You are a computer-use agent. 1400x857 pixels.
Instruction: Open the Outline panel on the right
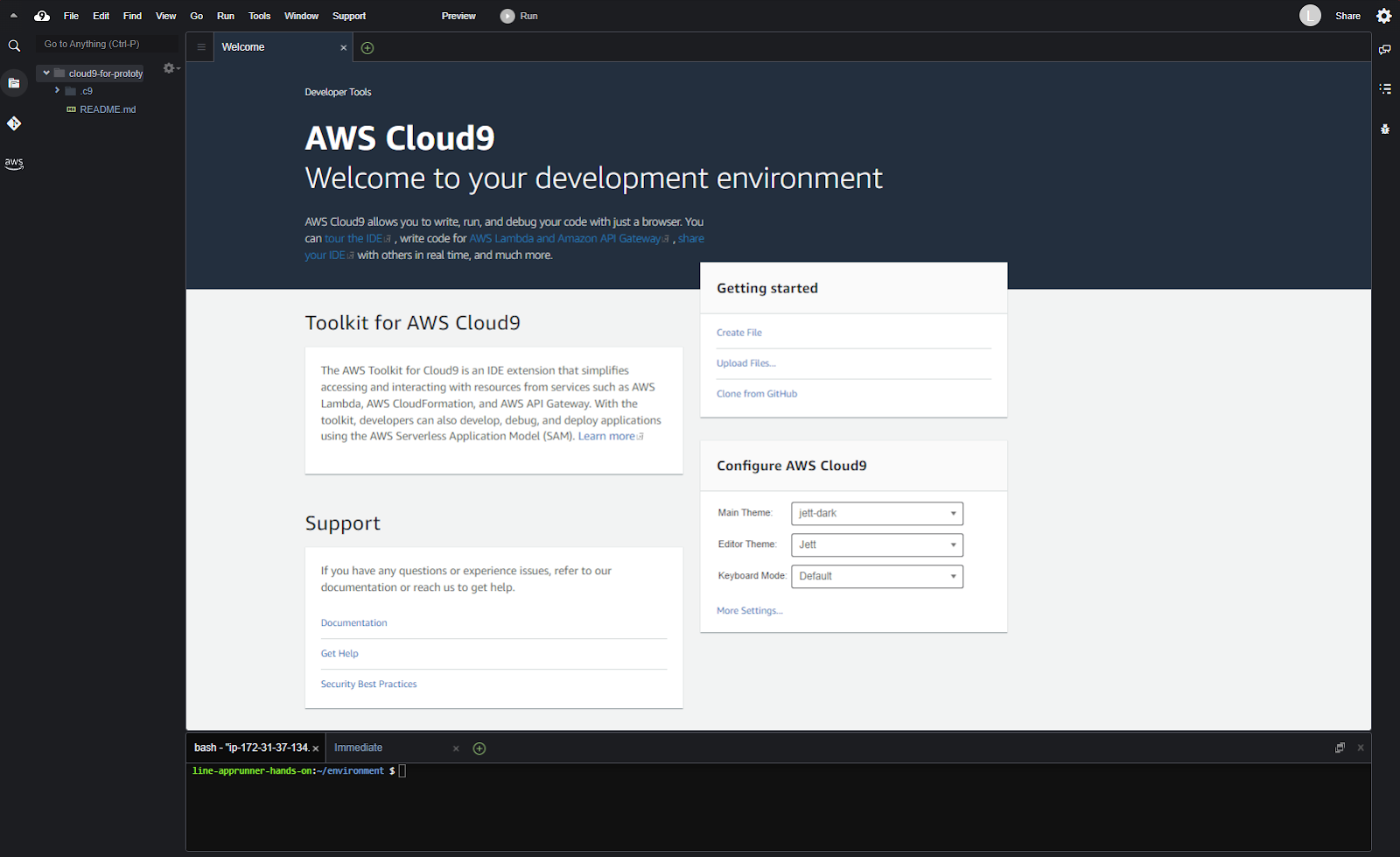click(1385, 88)
